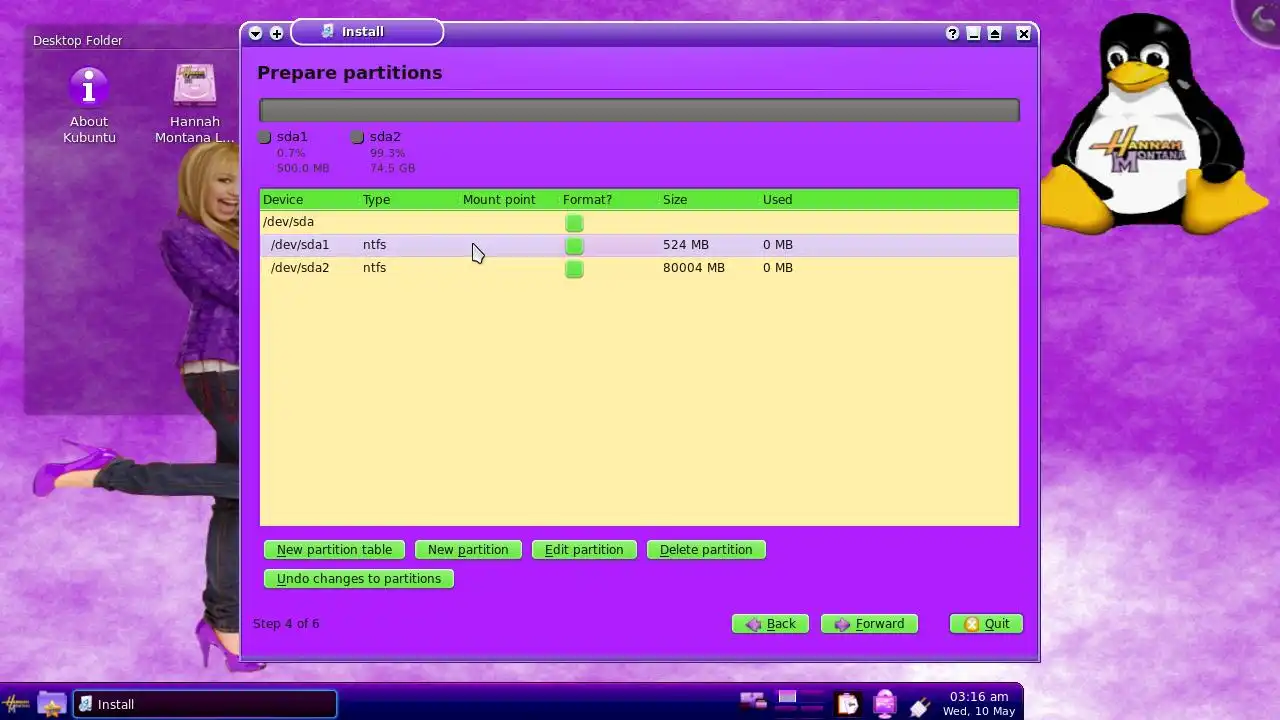
Task: Click the pink monitor tray icon
Action: coord(884,704)
